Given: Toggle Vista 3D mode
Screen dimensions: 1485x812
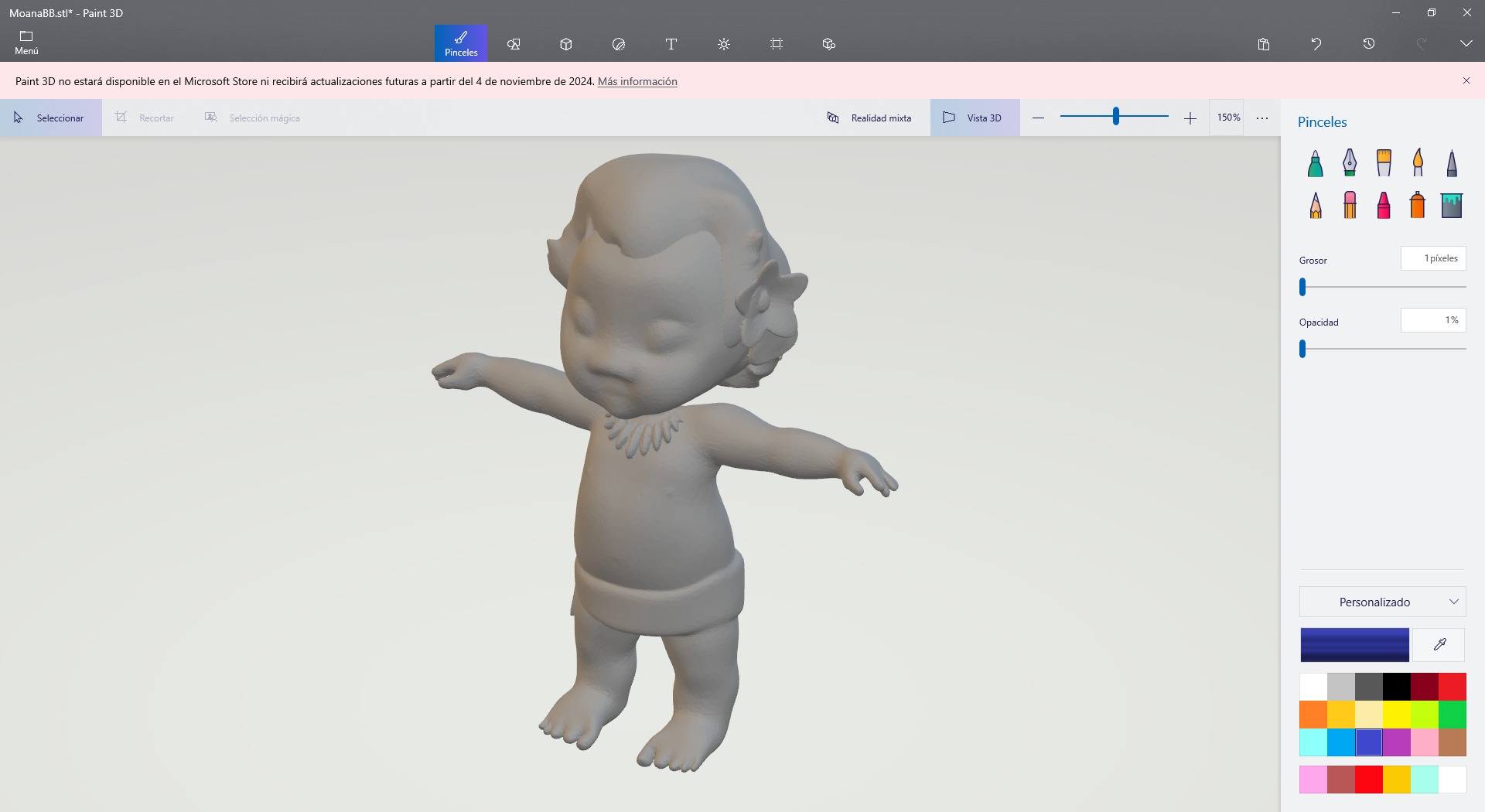Looking at the screenshot, I should (975, 118).
